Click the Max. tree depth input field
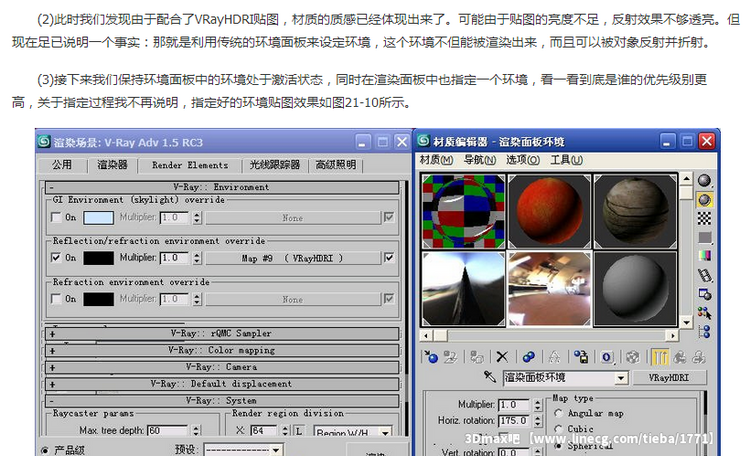This screenshot has height=456, width=750. tap(168, 431)
